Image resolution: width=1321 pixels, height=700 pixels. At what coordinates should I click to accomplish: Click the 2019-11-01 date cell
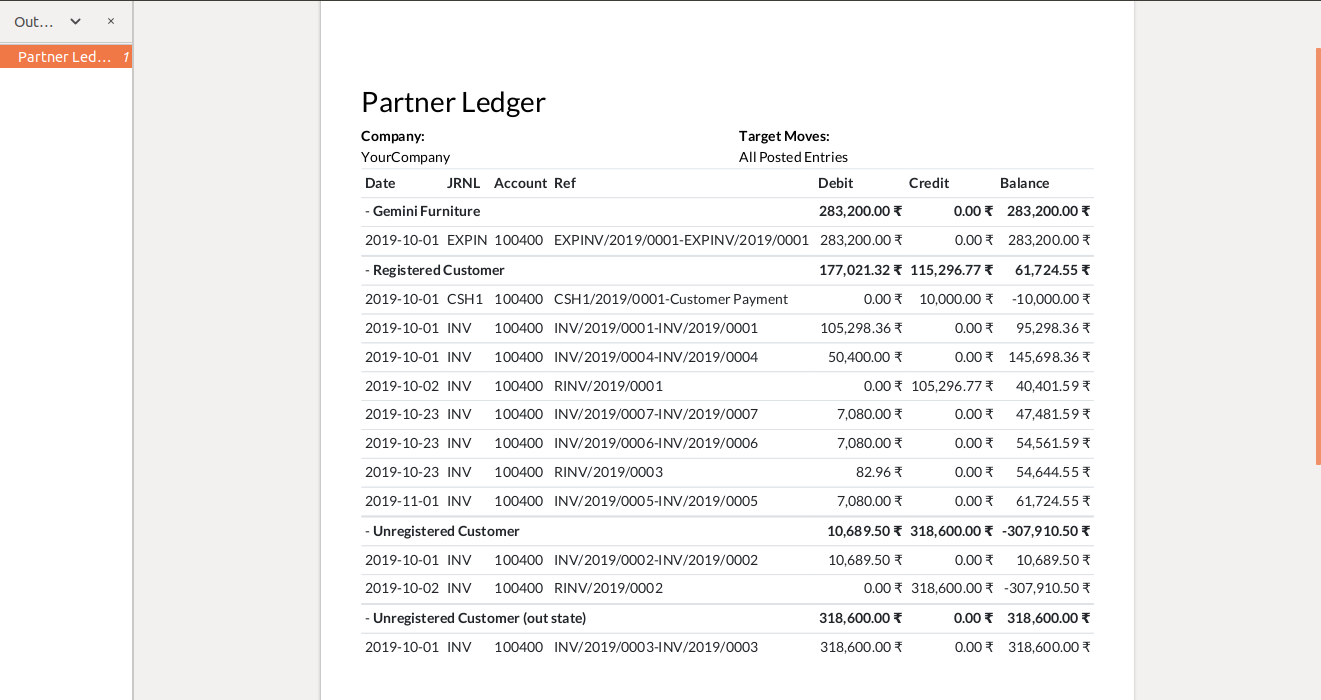point(401,501)
